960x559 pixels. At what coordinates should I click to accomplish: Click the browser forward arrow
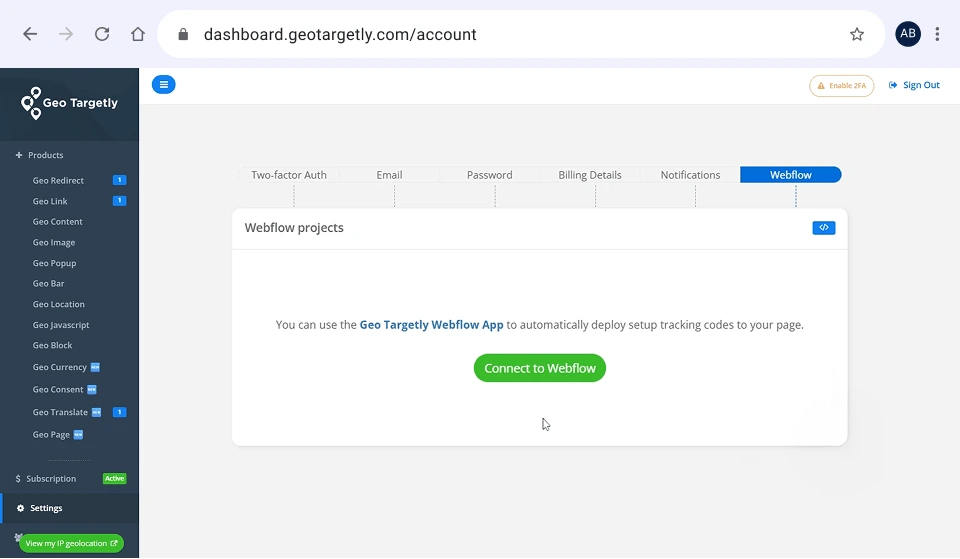pos(66,34)
